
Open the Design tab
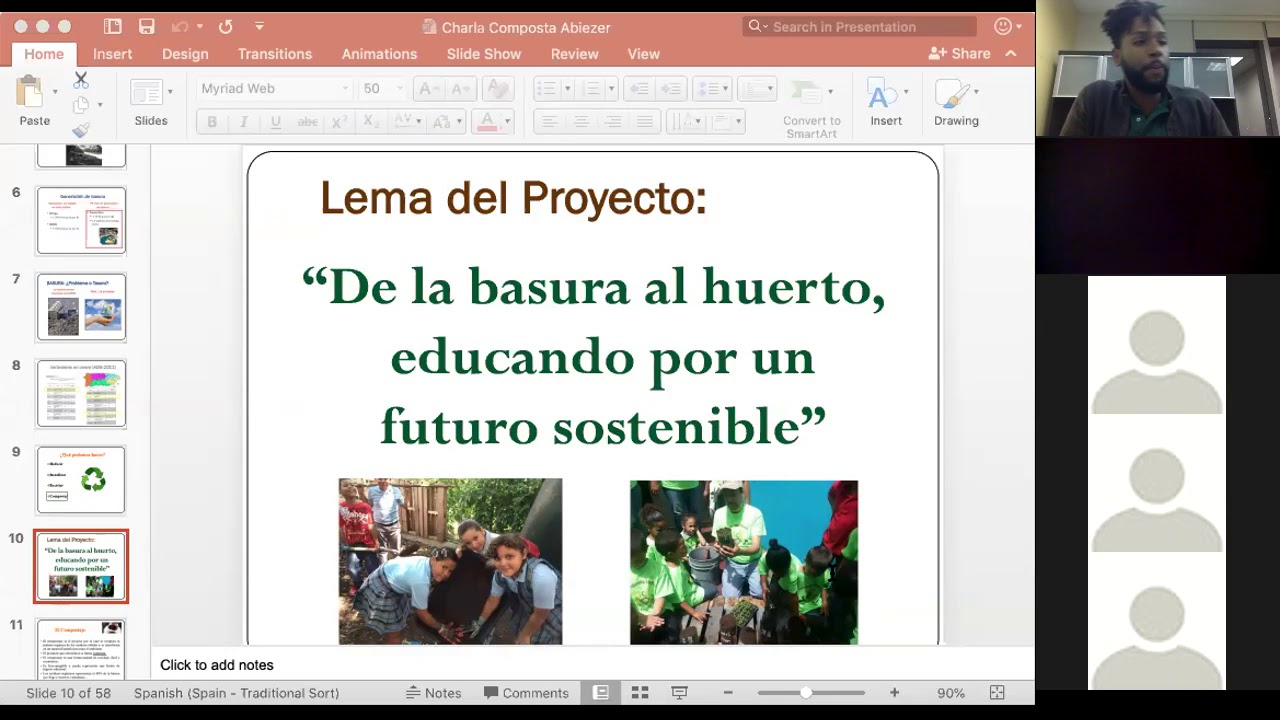tap(185, 54)
